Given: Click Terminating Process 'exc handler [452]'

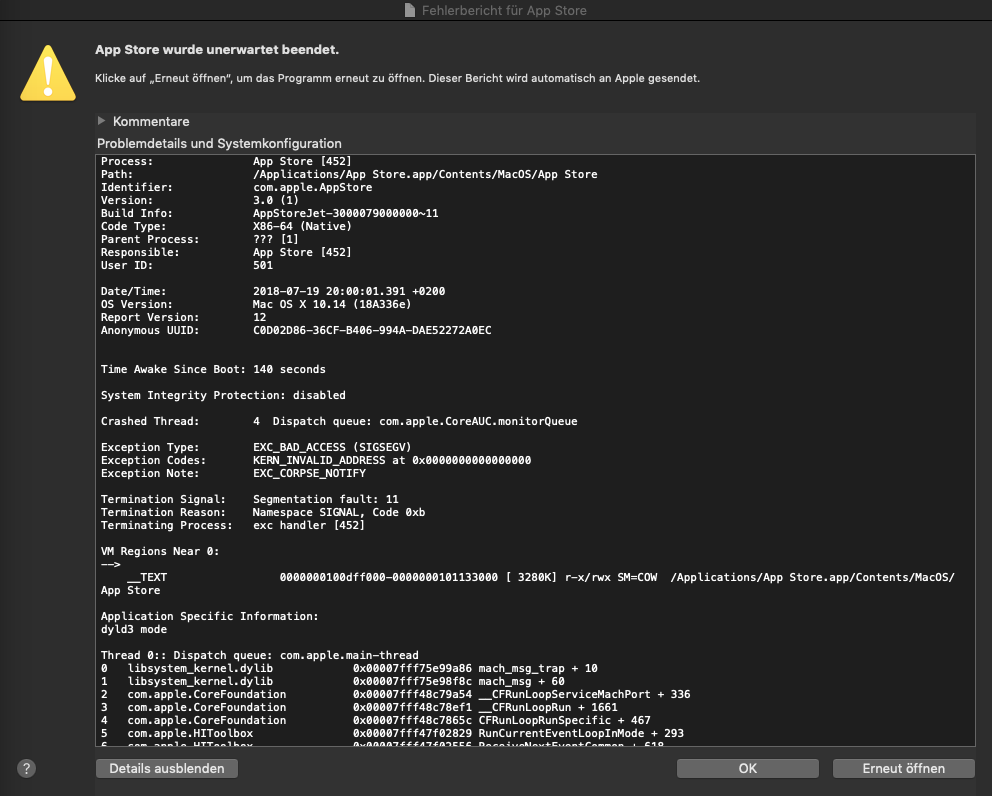Looking at the screenshot, I should point(309,525).
